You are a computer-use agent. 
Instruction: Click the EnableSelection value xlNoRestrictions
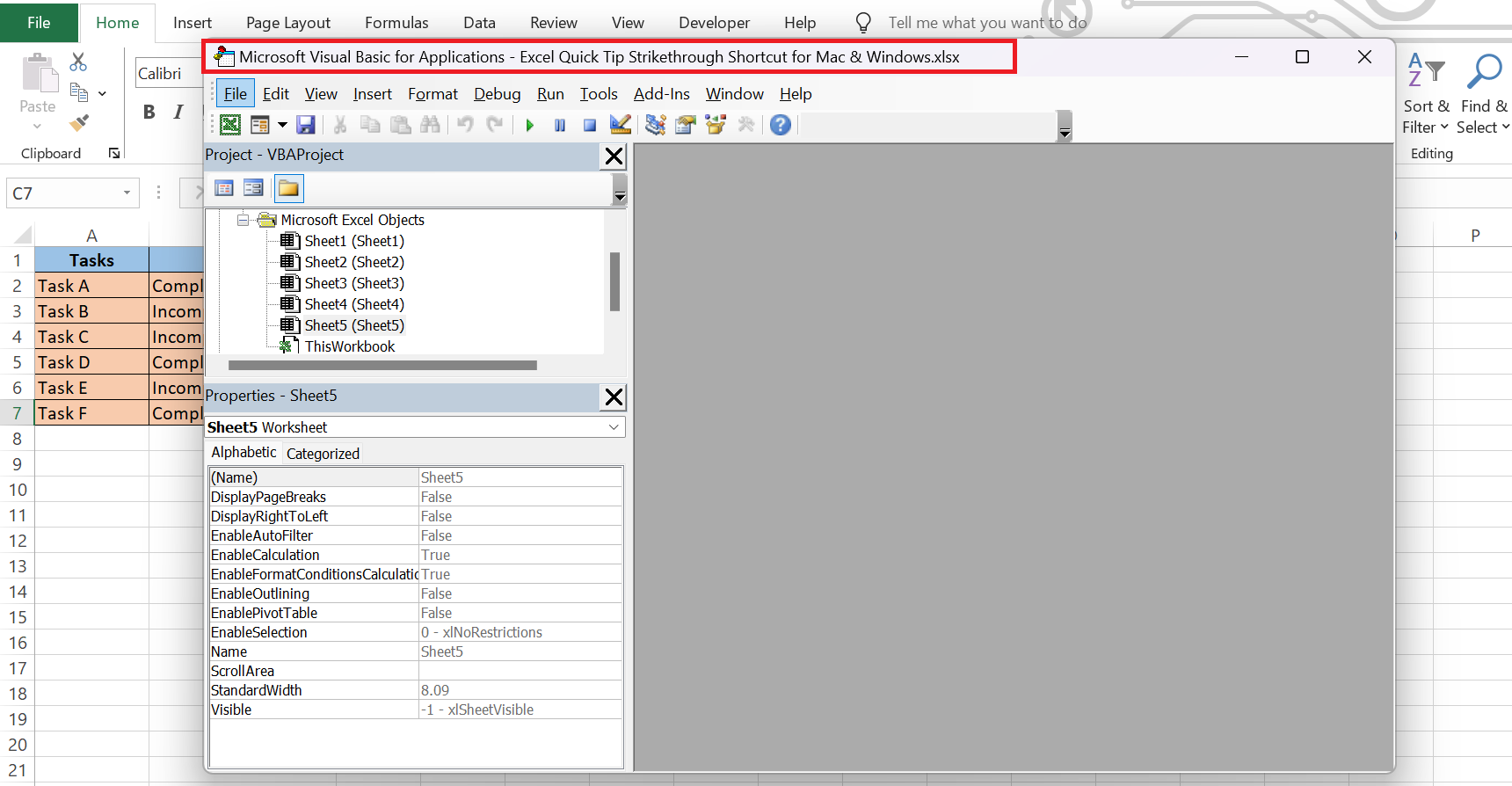520,632
